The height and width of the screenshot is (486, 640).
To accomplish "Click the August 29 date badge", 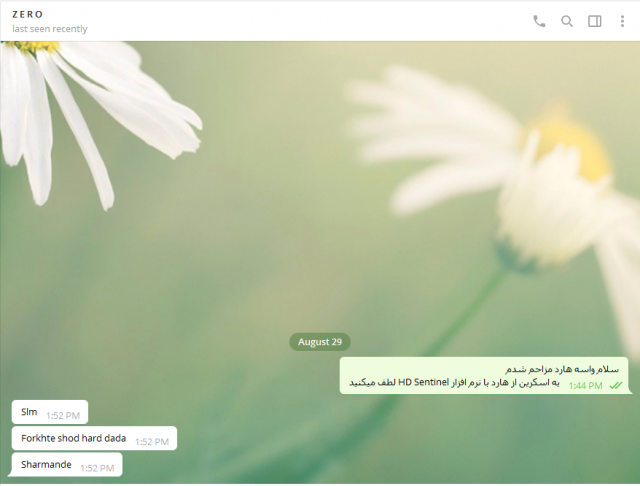I will [320, 342].
